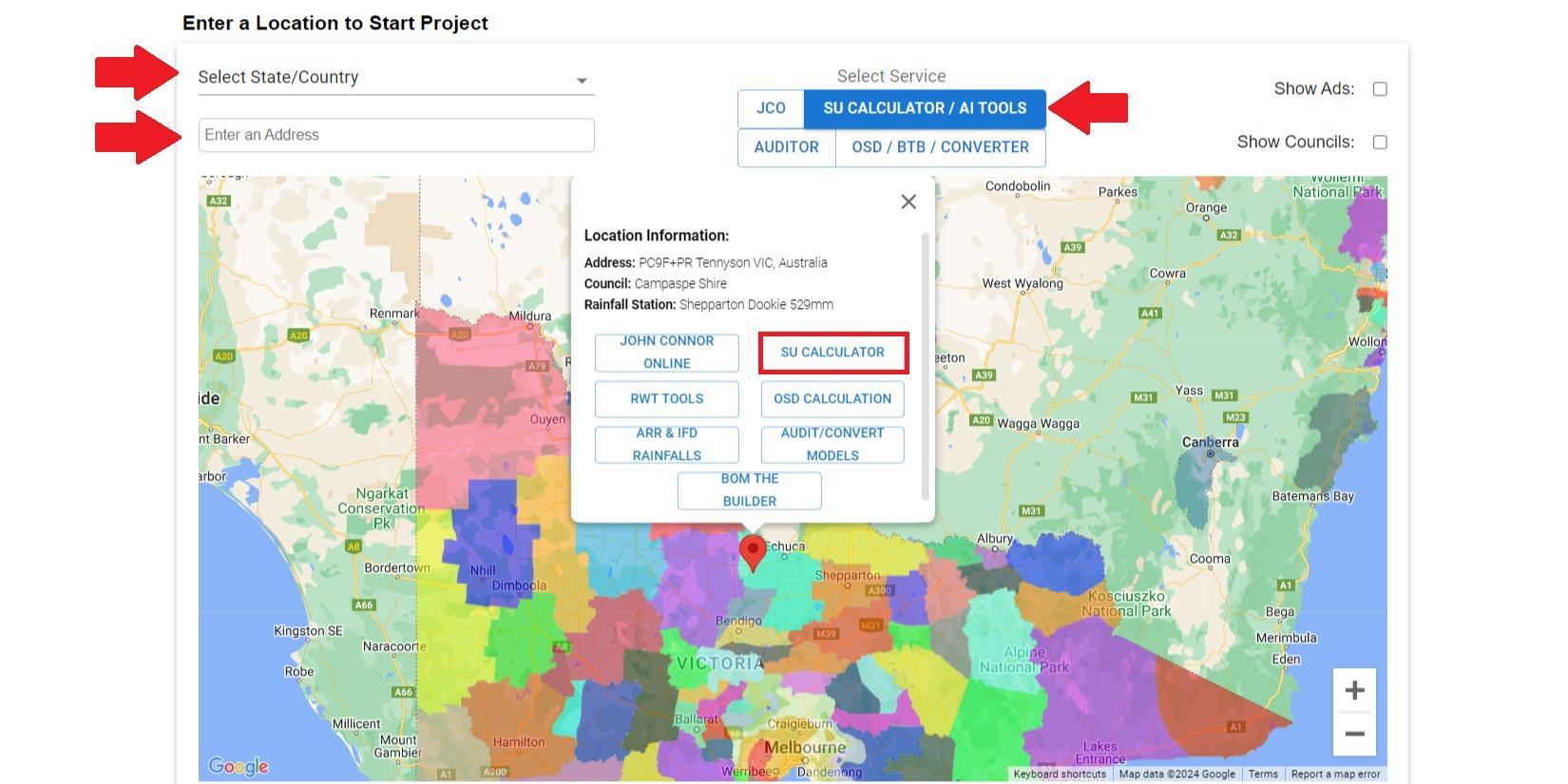Viewport: 1568px width, 784px height.
Task: Click the Bendigo label on map
Action: point(738,621)
